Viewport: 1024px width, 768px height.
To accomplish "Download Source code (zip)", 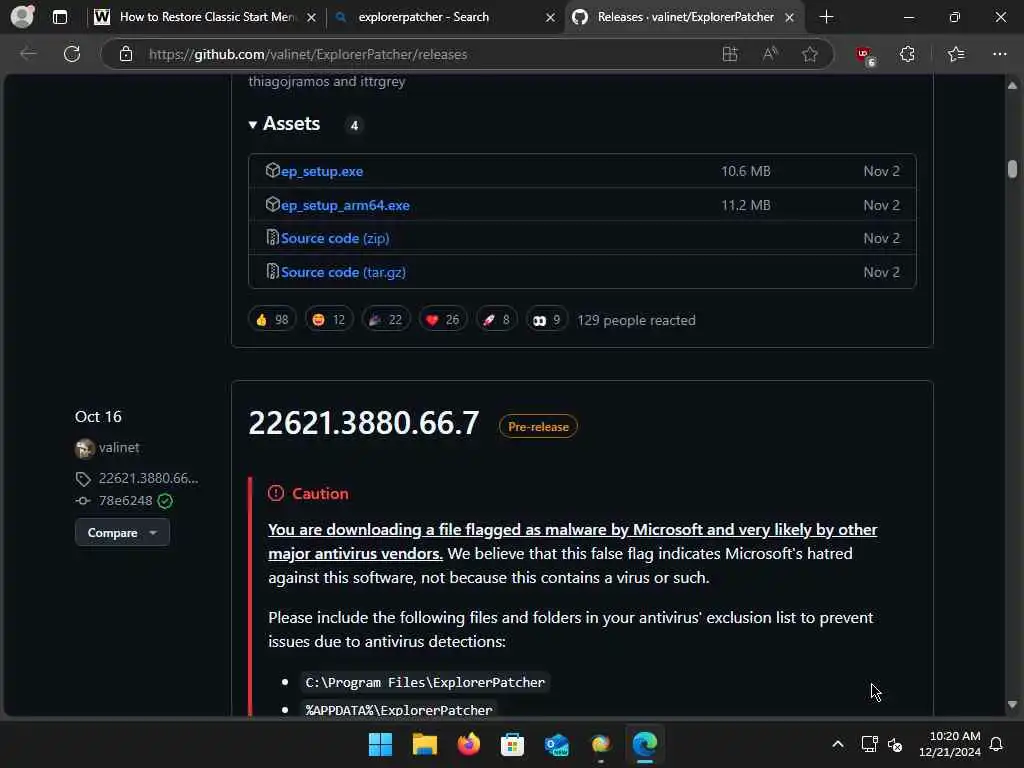I will click(x=335, y=238).
